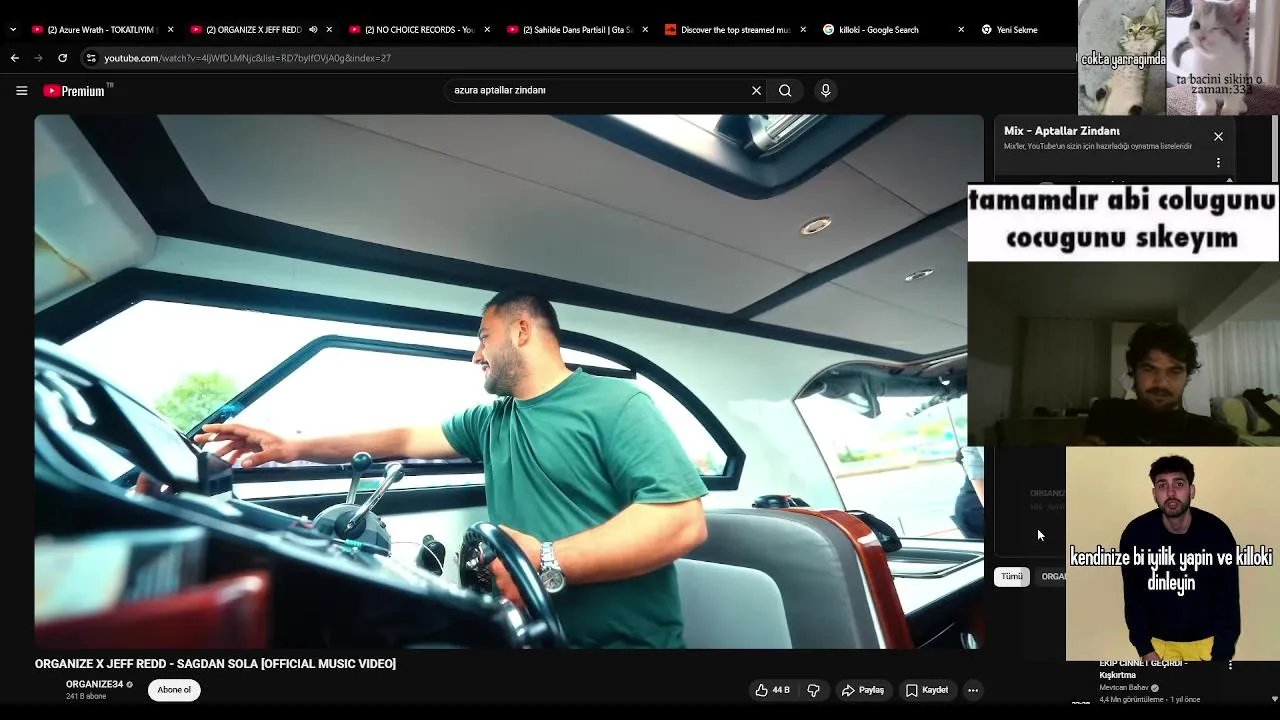Switch to NO CHOICE RECORDS tab

(412, 30)
